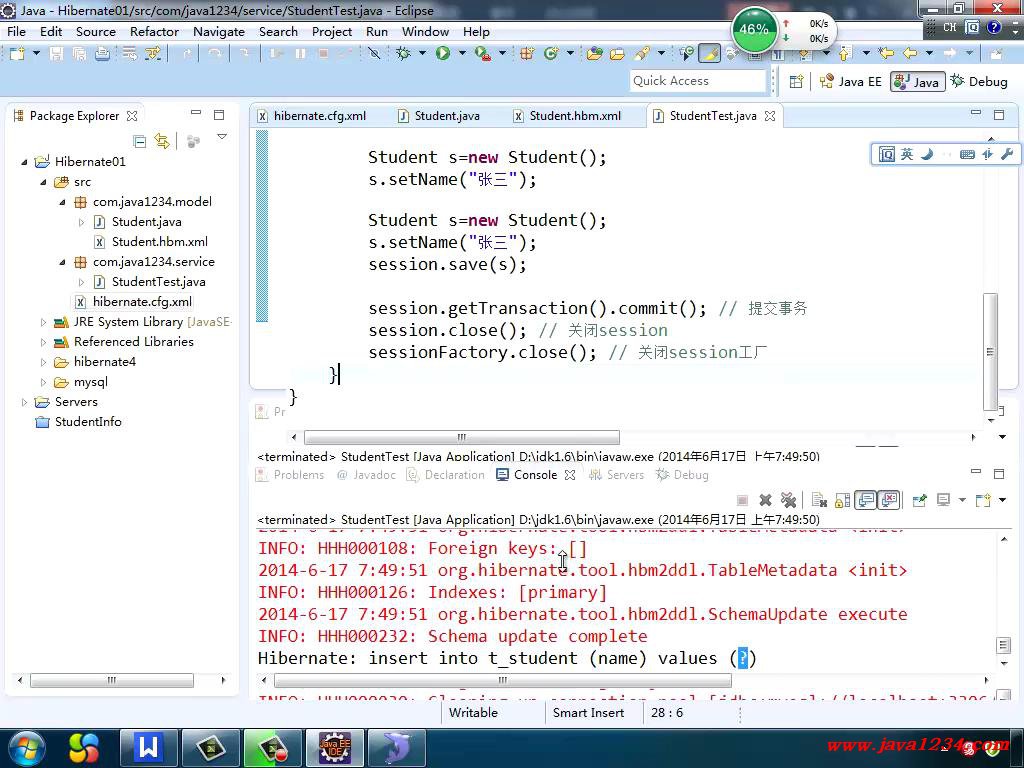
Task: Switch to the hibernate.cfg.xml editor tab
Action: [x=312, y=116]
